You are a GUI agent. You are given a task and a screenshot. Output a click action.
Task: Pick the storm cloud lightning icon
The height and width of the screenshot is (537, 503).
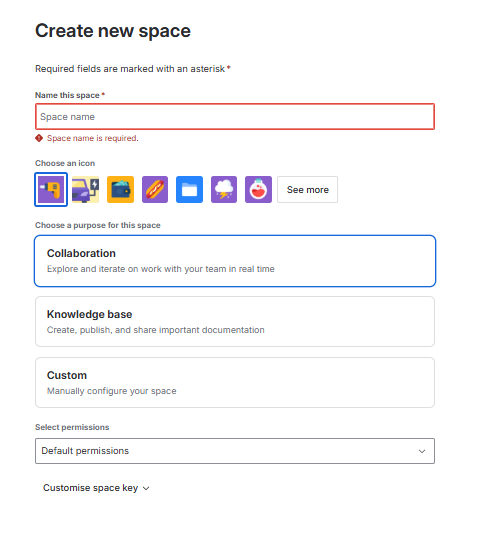coord(224,189)
